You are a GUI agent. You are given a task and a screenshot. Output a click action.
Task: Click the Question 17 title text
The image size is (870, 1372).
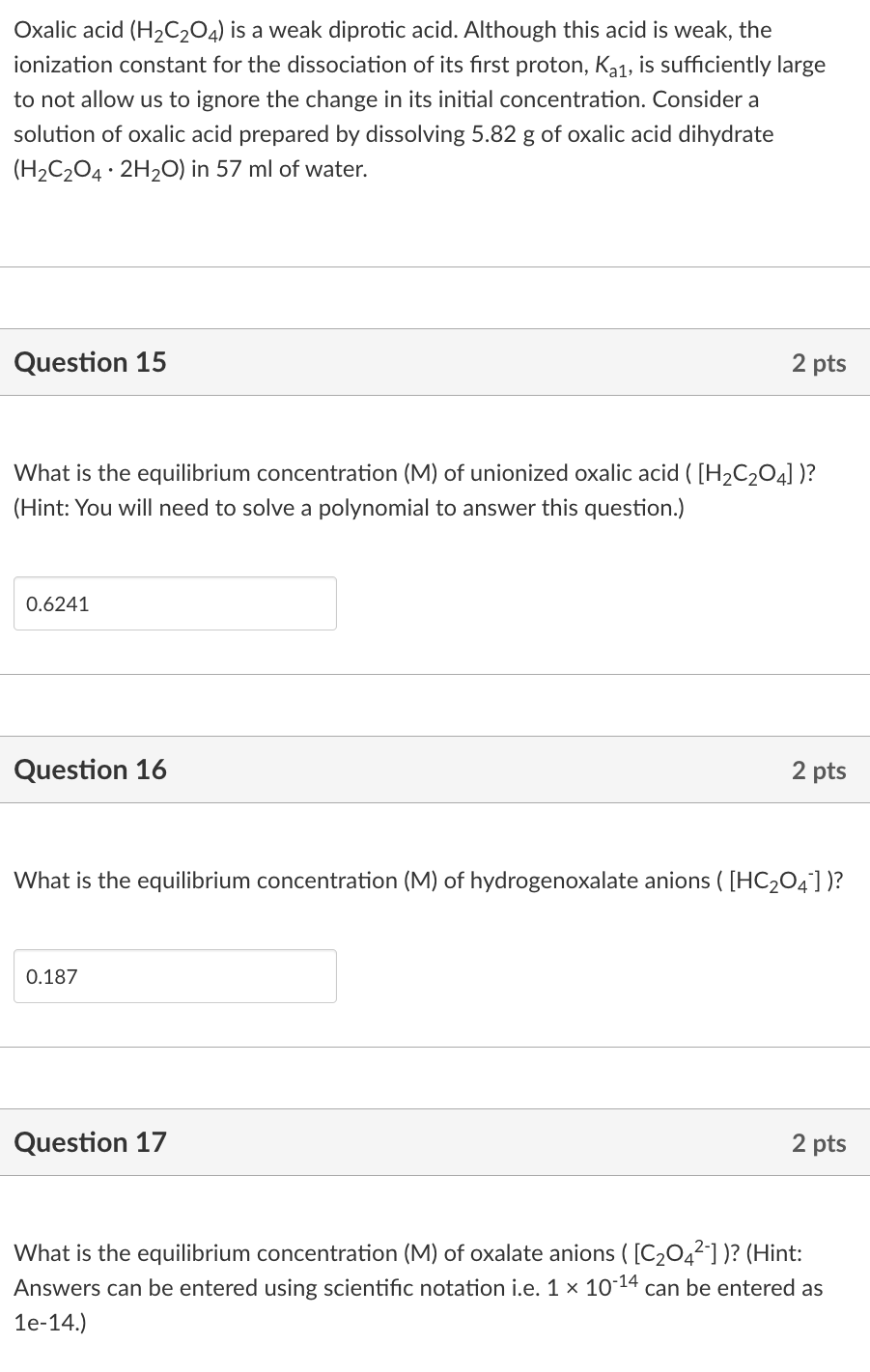coord(90,1141)
